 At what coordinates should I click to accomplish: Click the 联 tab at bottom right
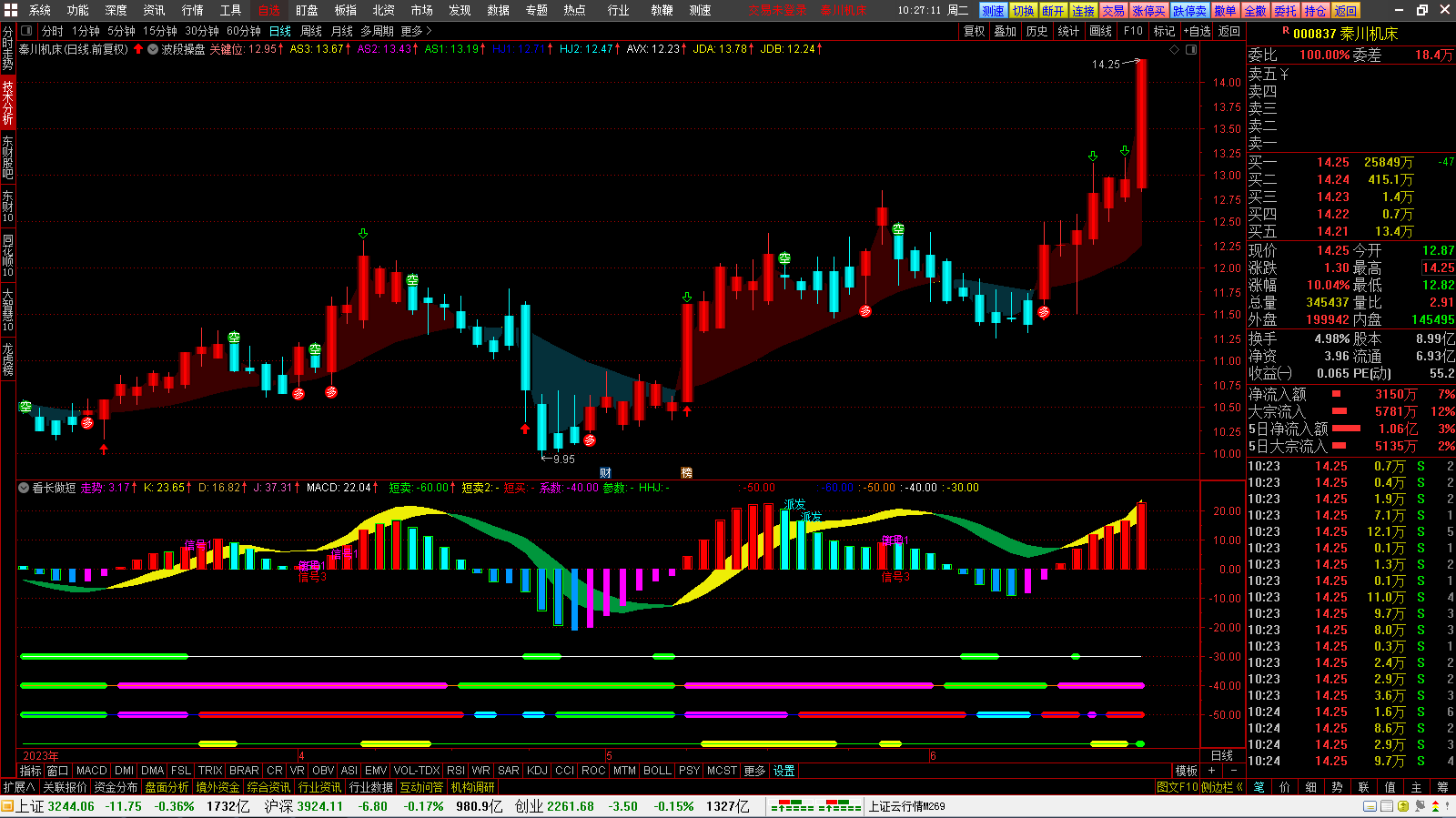(1363, 787)
